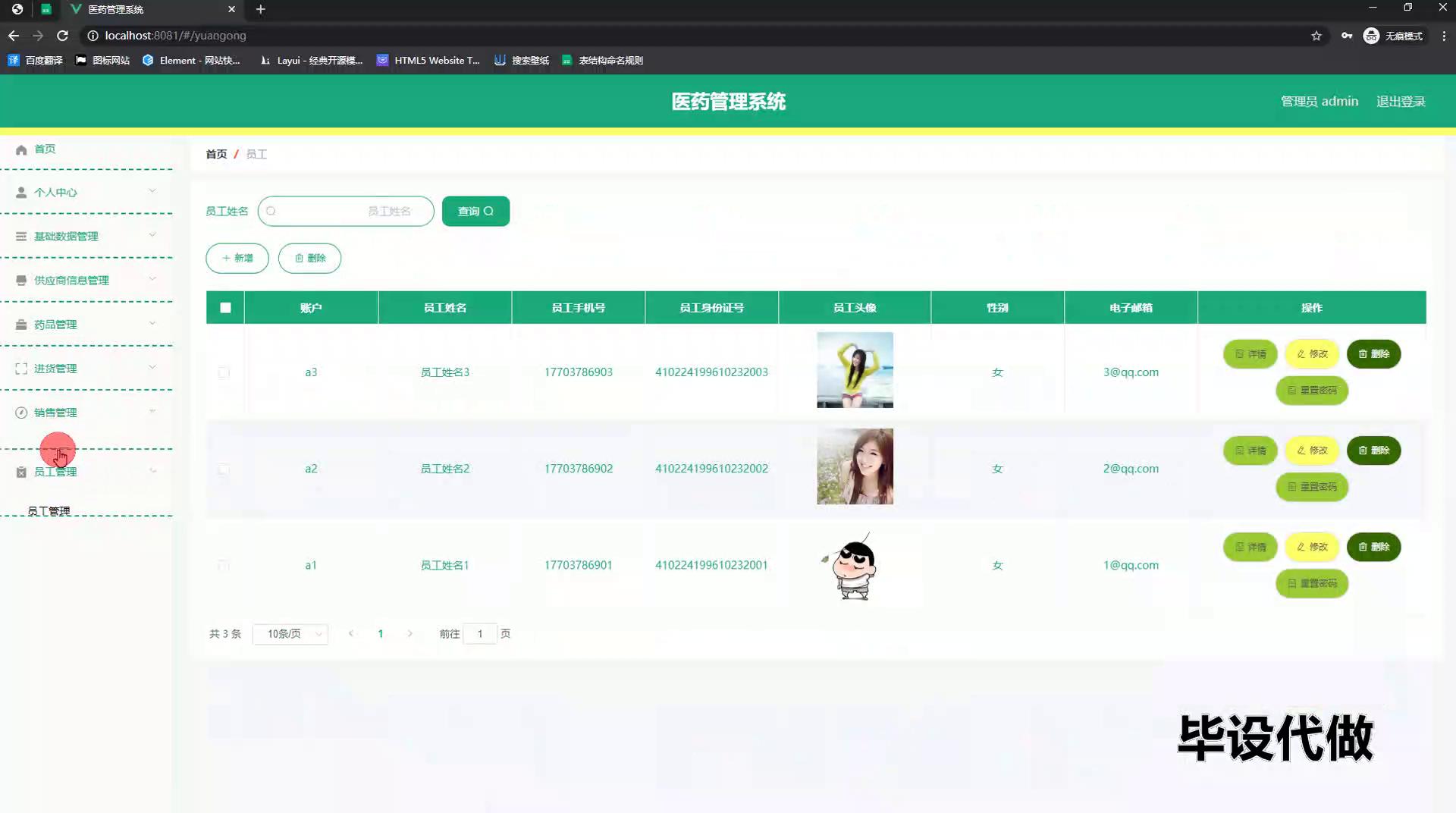
Task: Click the 查询 search button
Action: (x=475, y=212)
